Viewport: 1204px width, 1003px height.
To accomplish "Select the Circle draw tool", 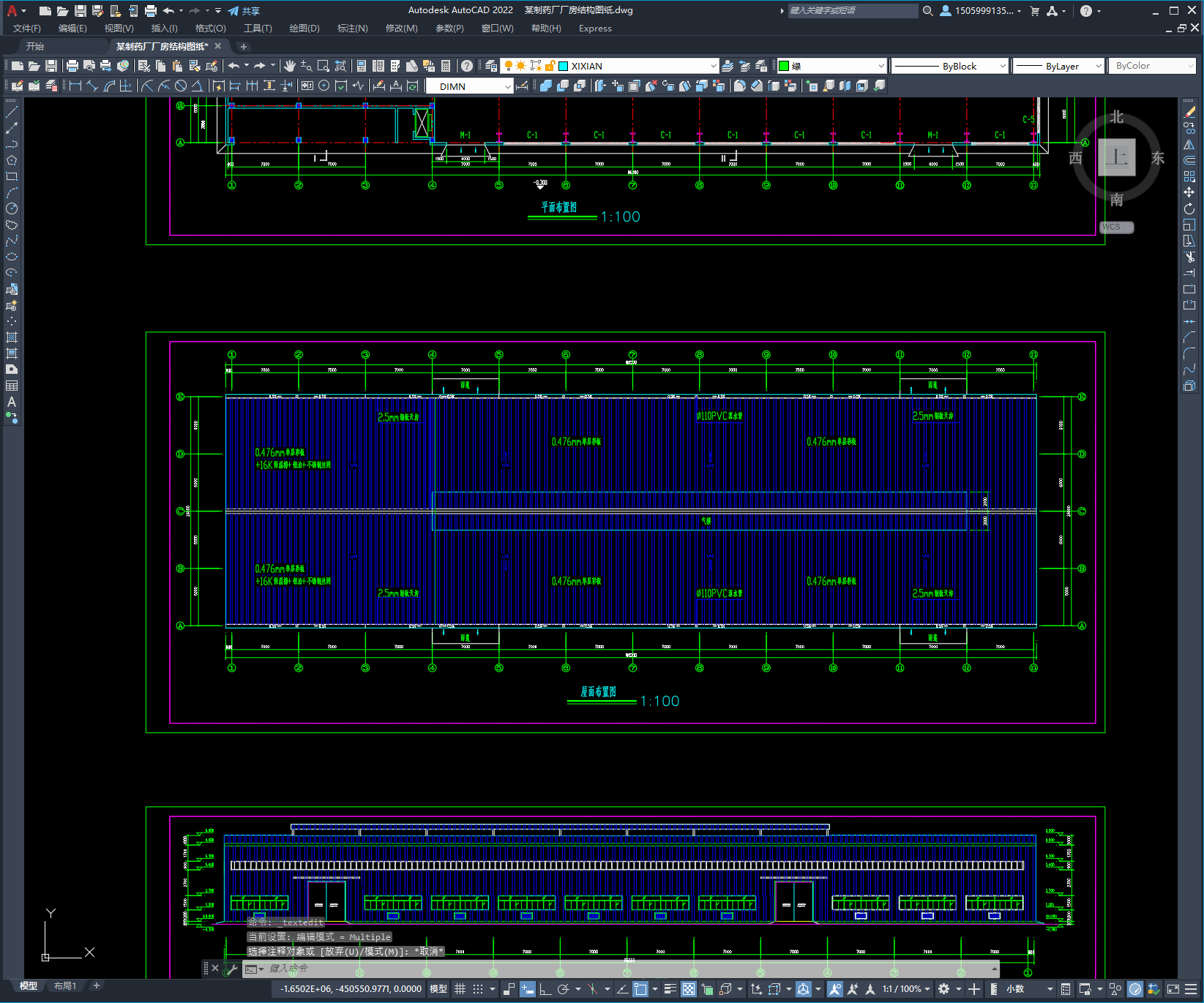I will (x=12, y=209).
